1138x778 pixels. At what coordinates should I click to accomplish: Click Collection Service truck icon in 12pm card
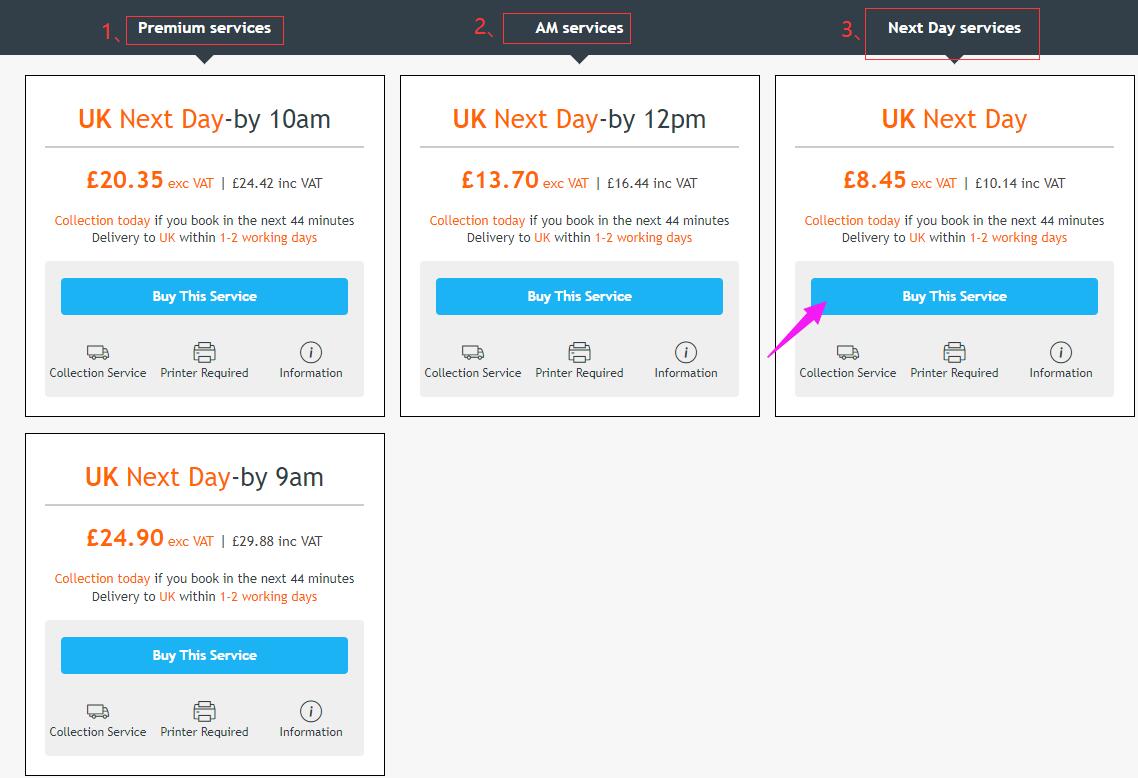[x=473, y=352]
